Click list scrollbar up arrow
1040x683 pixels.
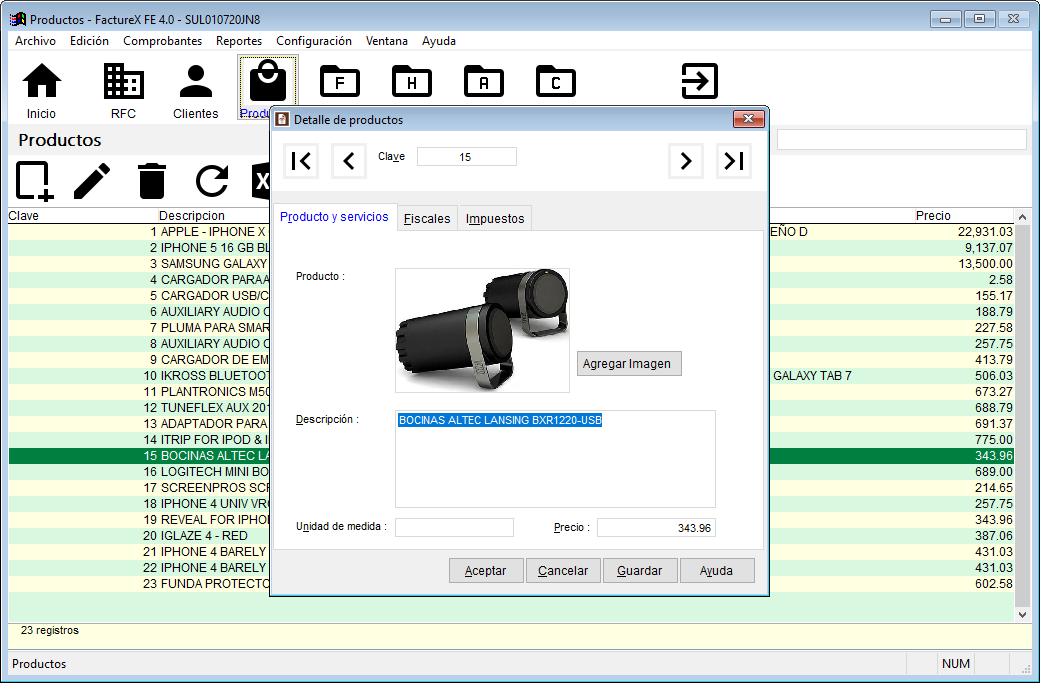1022,217
